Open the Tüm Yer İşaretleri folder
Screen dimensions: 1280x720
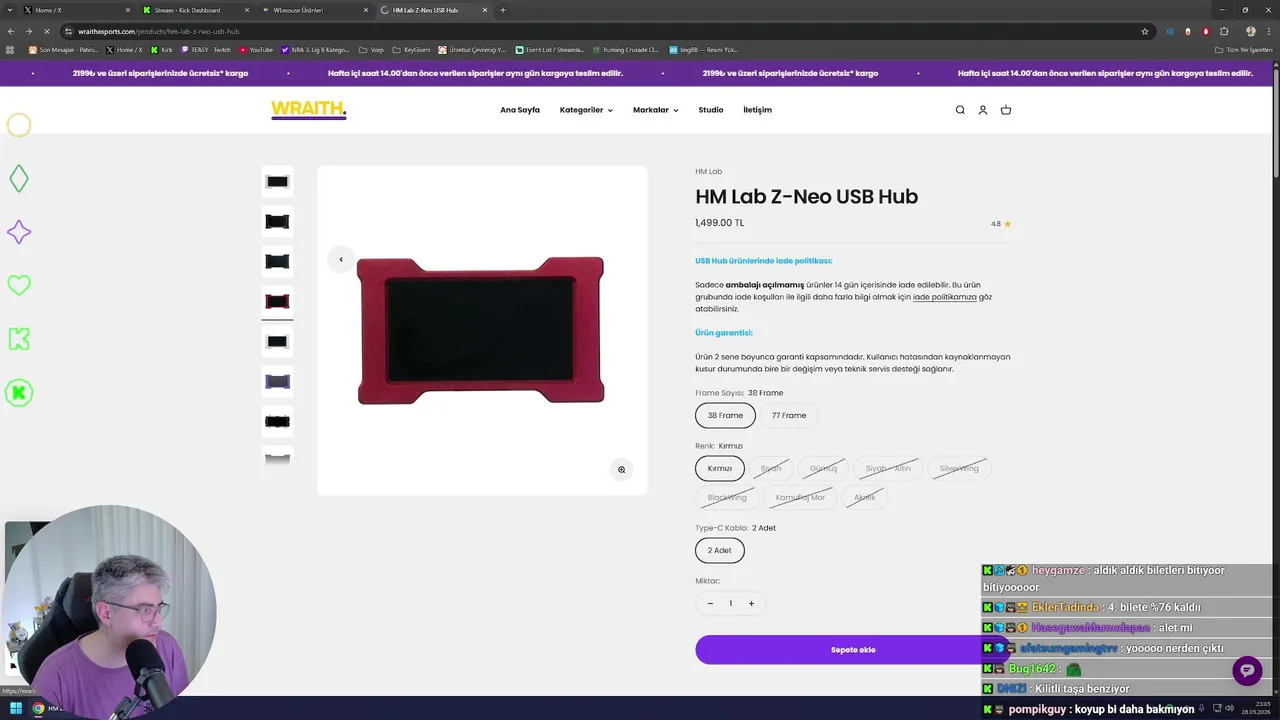(1242, 49)
